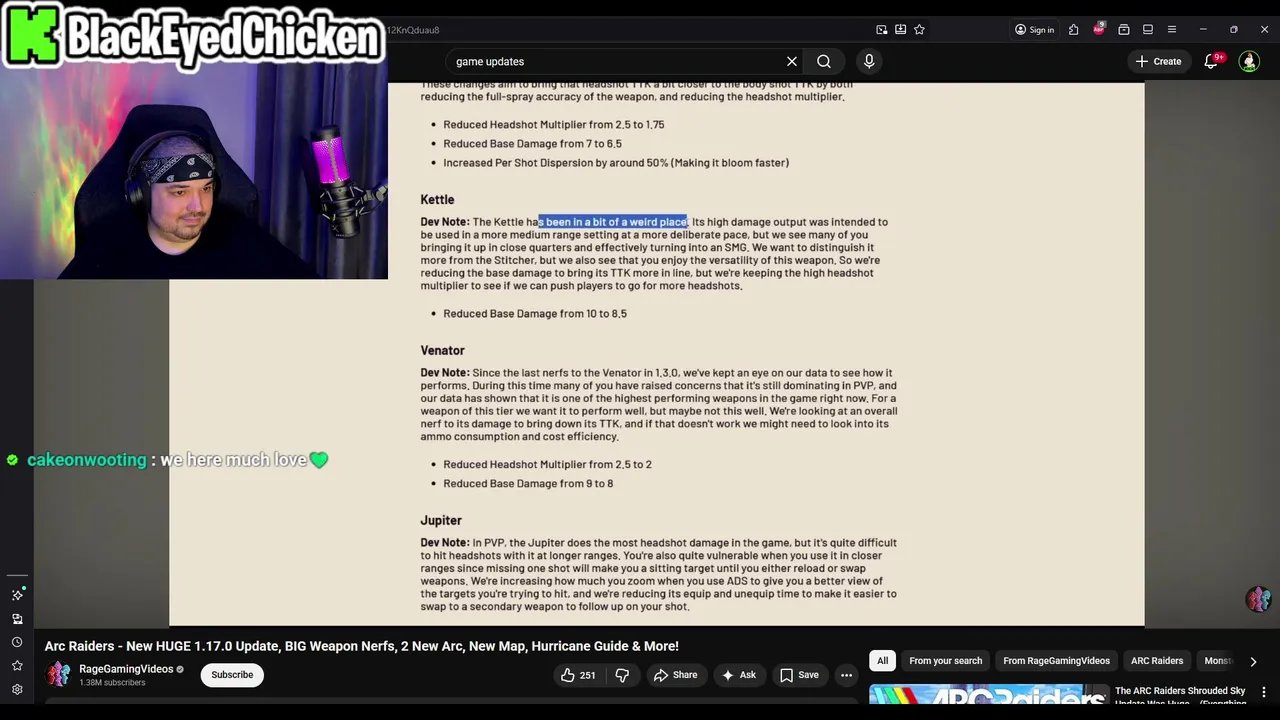Toggle the browser sidebar panel icon
The width and height of the screenshot is (1280, 720).
pyautogui.click(x=1148, y=30)
